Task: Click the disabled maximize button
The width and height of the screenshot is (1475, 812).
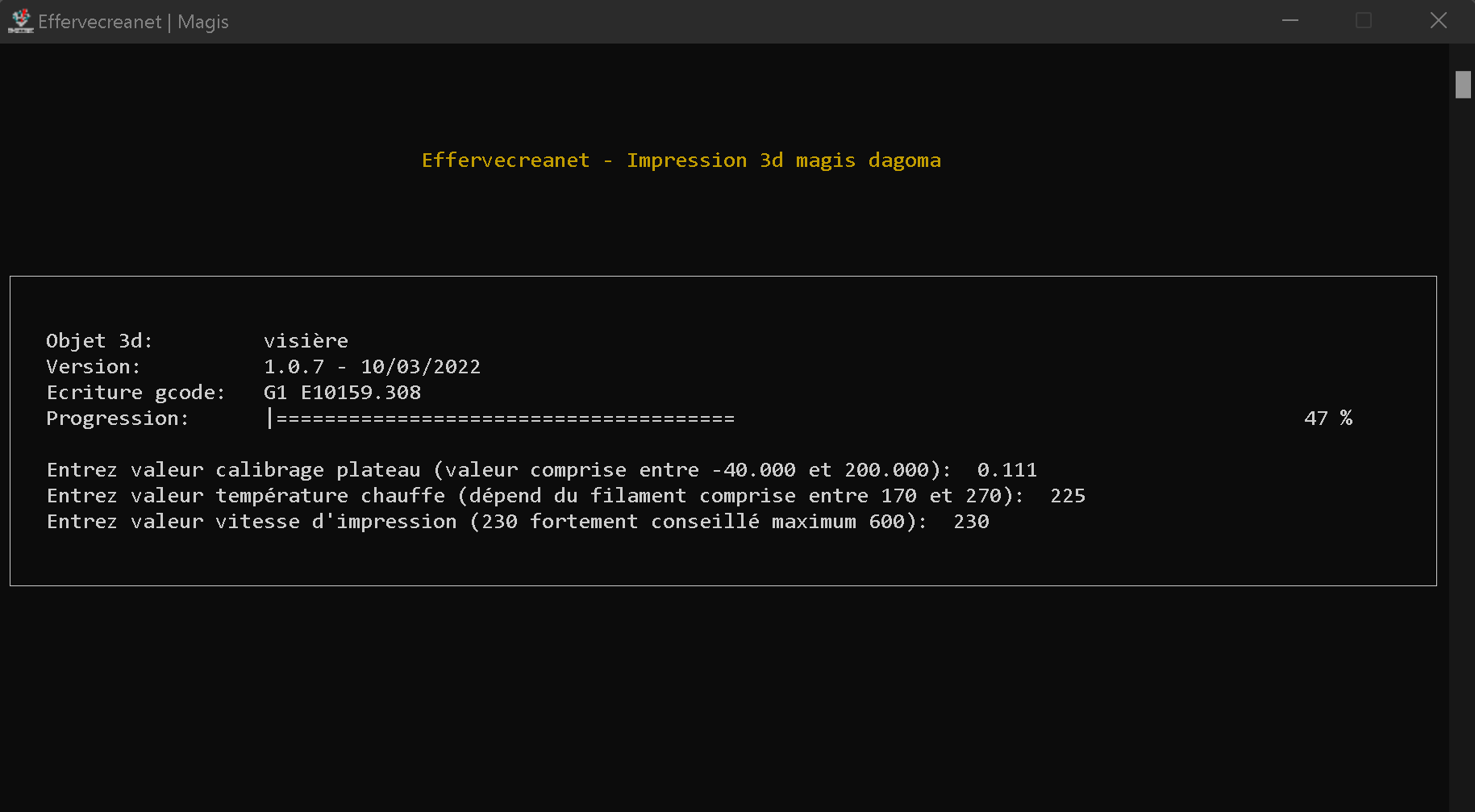Action: (1364, 21)
